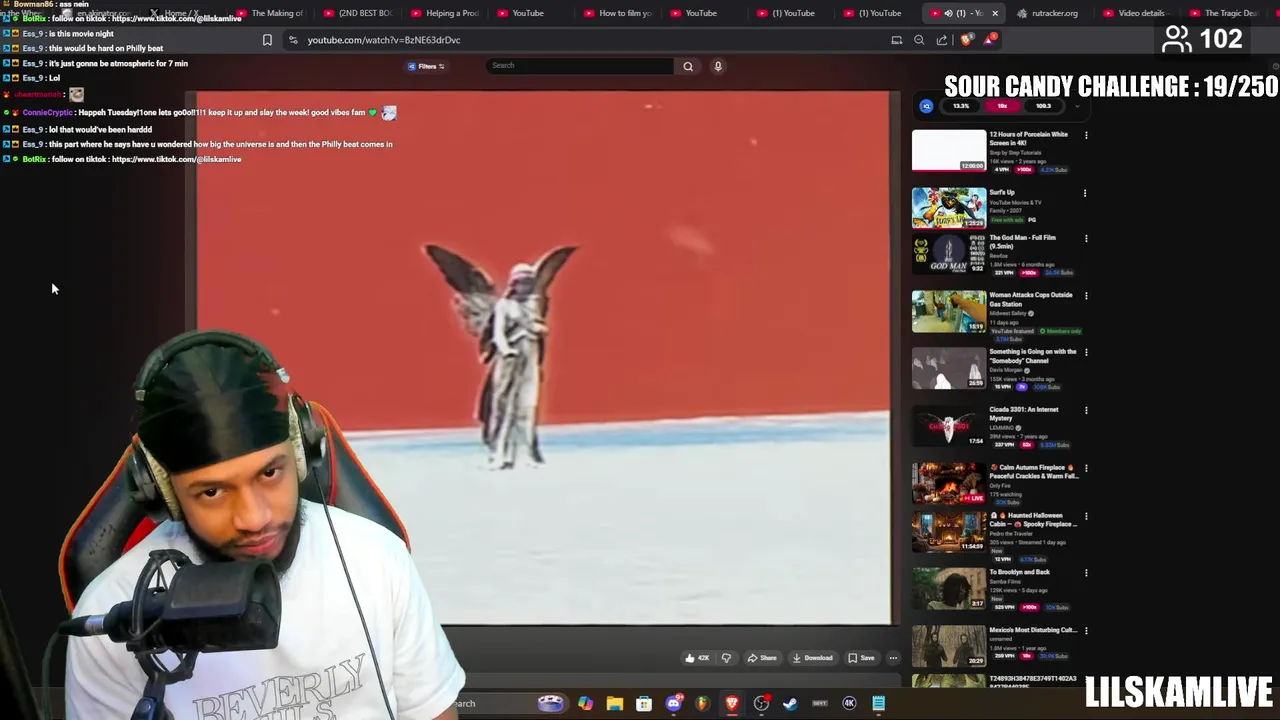Open Steam from the taskbar
The height and width of the screenshot is (720, 1280).
point(790,704)
